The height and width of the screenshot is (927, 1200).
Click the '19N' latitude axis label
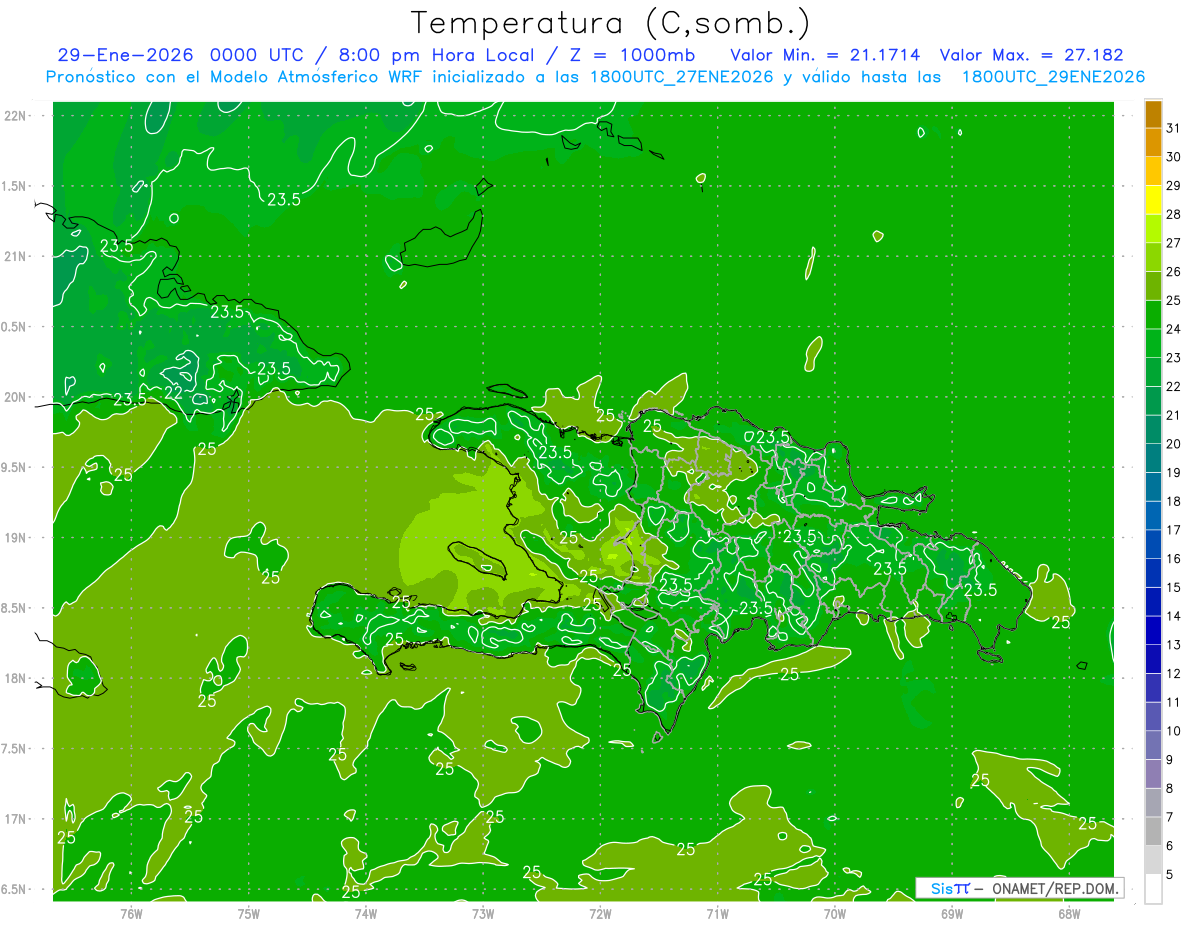15,538
